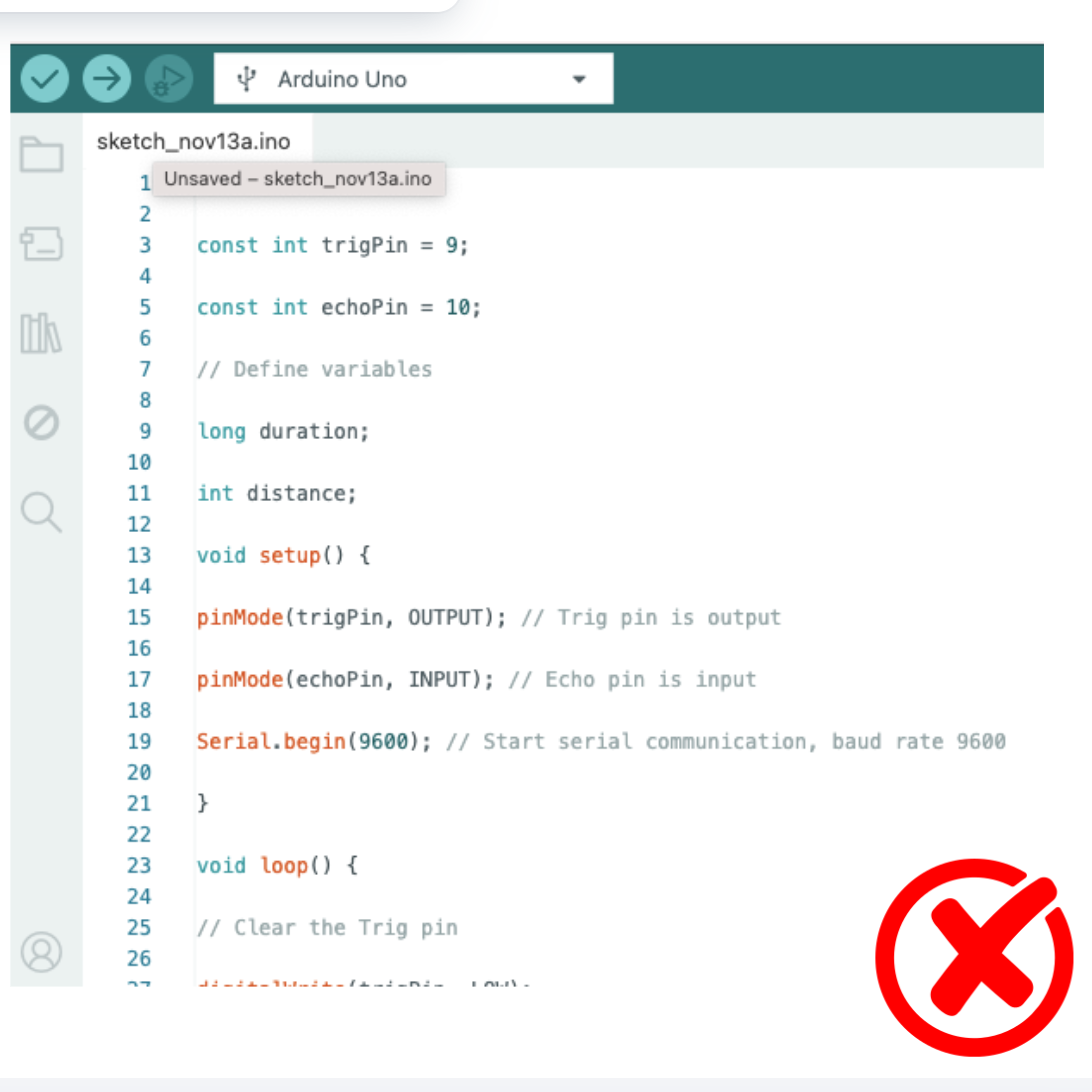Screen dimensions: 1092x1092
Task: Open the Library Manager books icon
Action: pyautogui.click(x=42, y=333)
